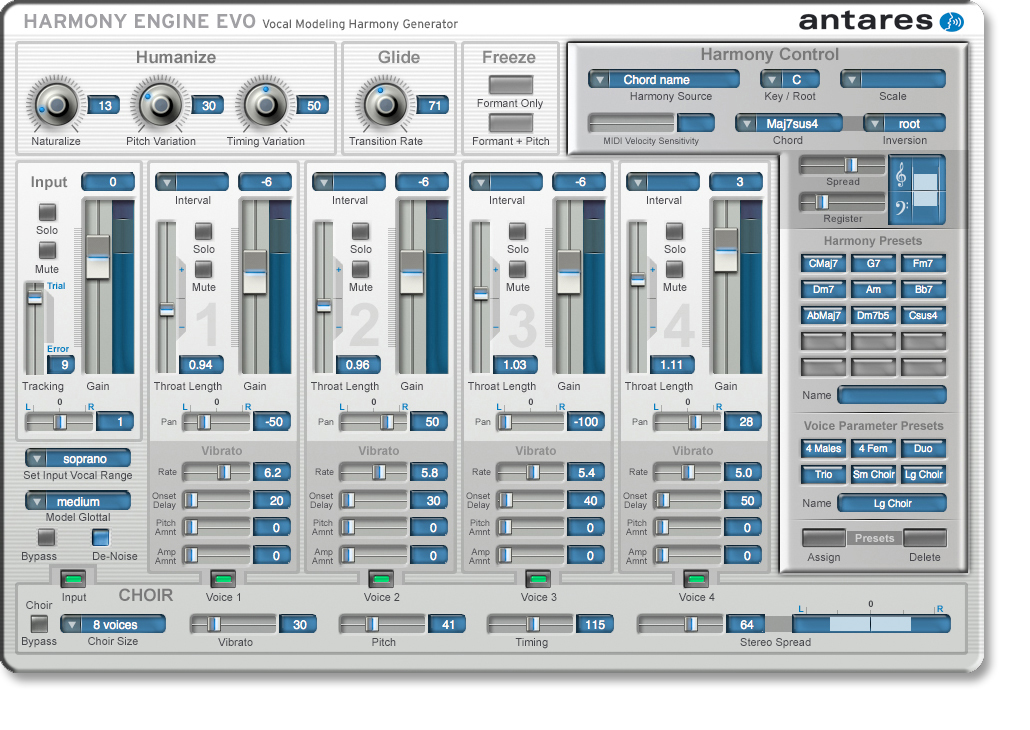Image resolution: width=1030 pixels, height=730 pixels.
Task: Click the Choir Timing slider
Action: [x=531, y=624]
